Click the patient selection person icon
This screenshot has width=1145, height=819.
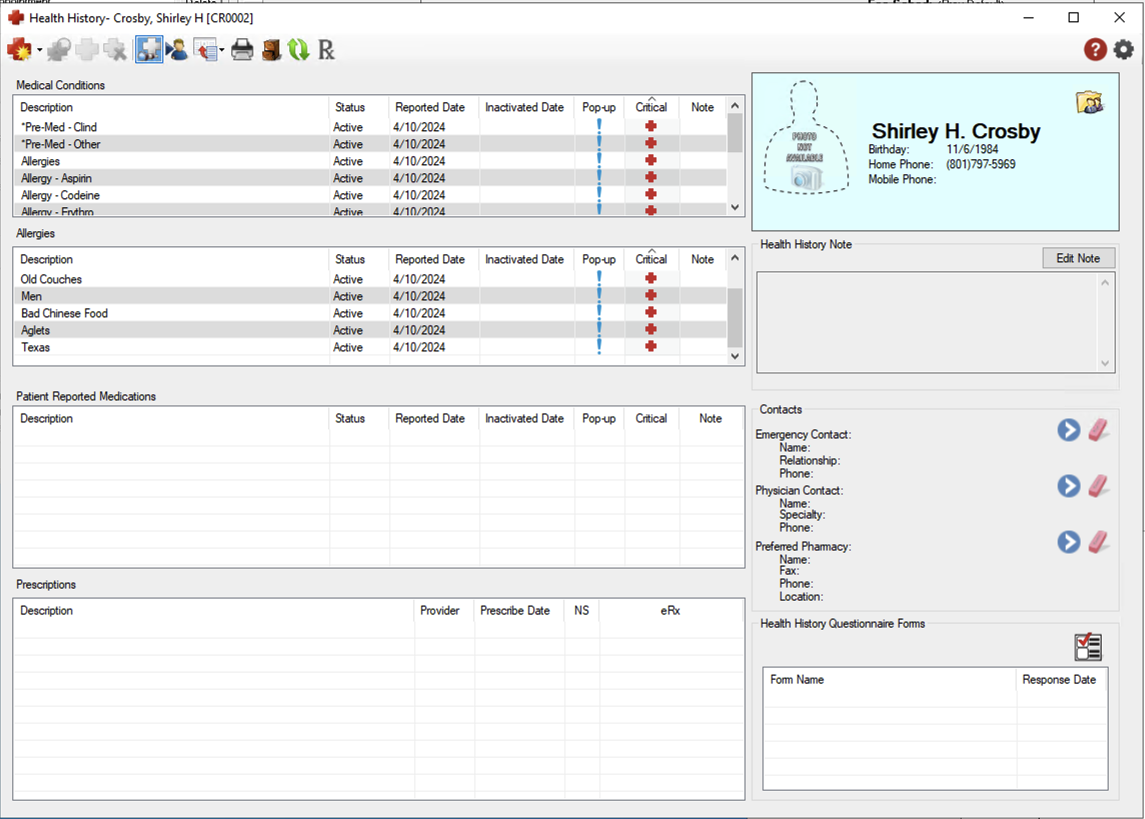point(177,49)
